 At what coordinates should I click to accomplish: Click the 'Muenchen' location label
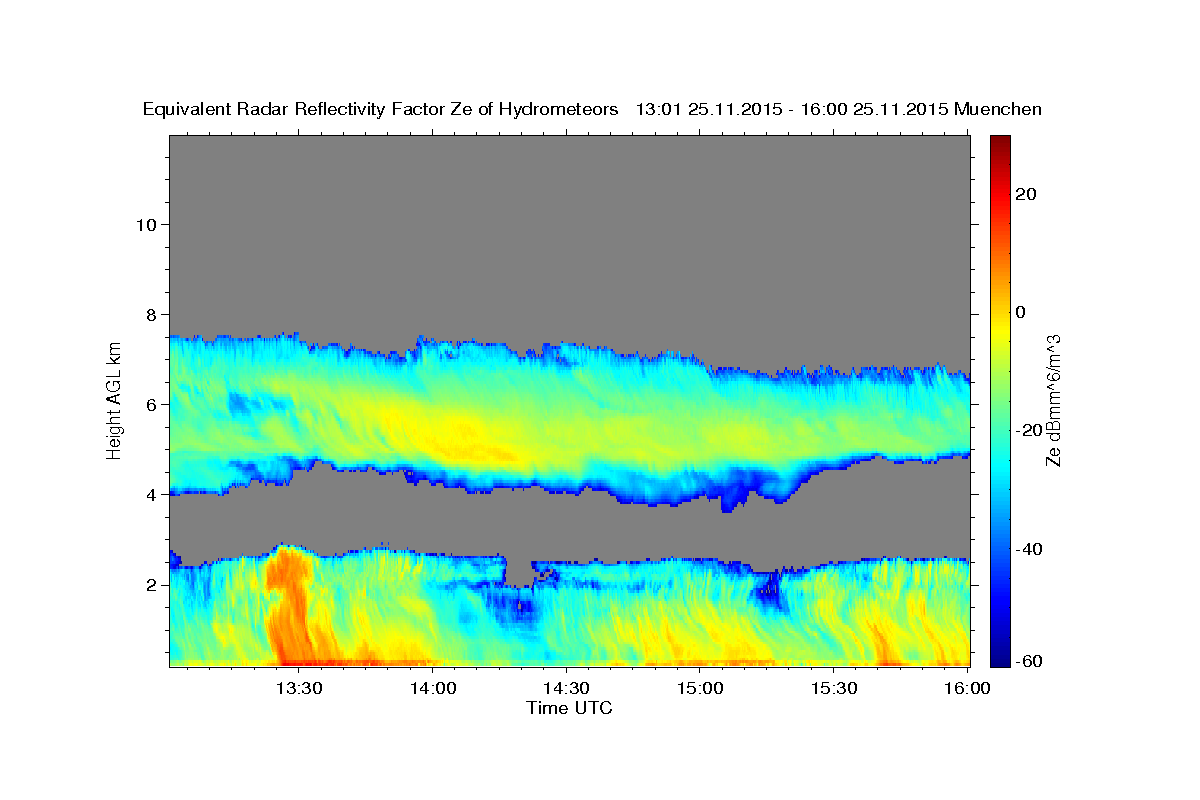click(x=998, y=109)
